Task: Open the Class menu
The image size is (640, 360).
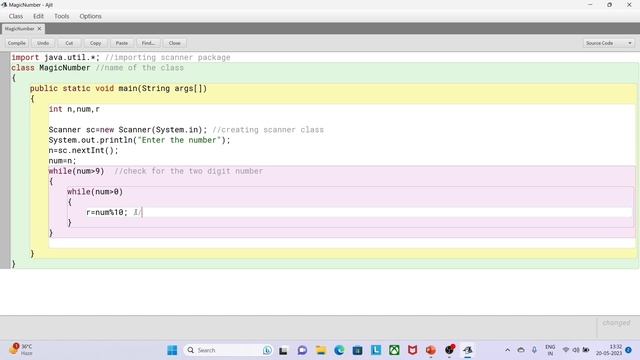Action: [x=16, y=16]
